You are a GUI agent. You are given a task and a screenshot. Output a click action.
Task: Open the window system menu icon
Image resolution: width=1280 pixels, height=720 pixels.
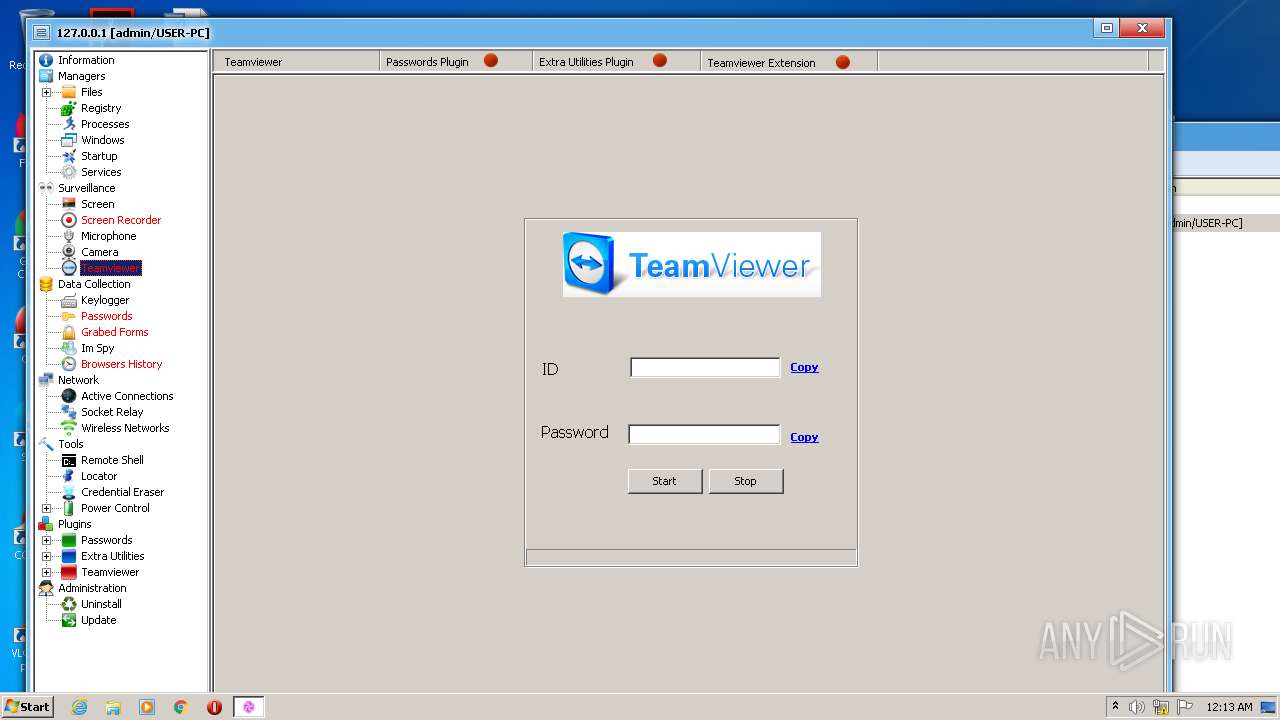41,32
